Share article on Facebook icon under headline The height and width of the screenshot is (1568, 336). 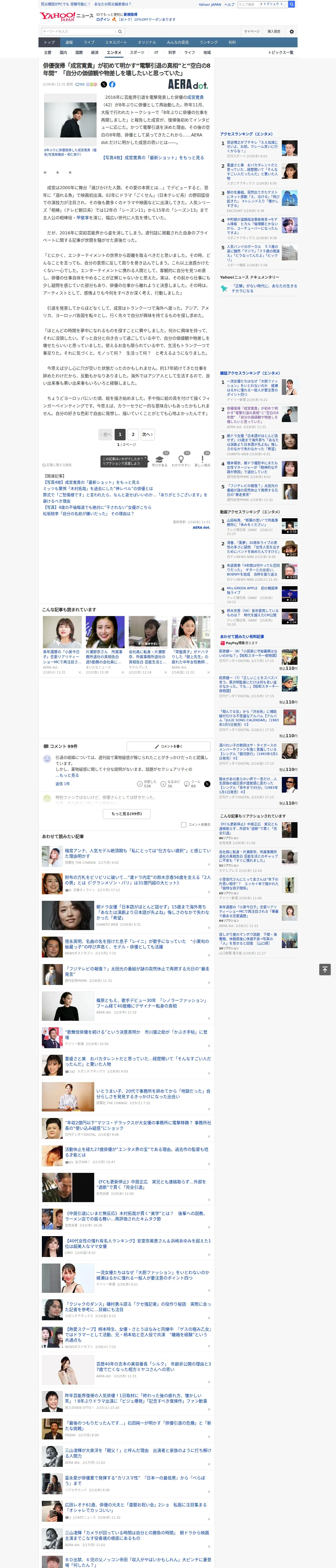click(x=112, y=85)
